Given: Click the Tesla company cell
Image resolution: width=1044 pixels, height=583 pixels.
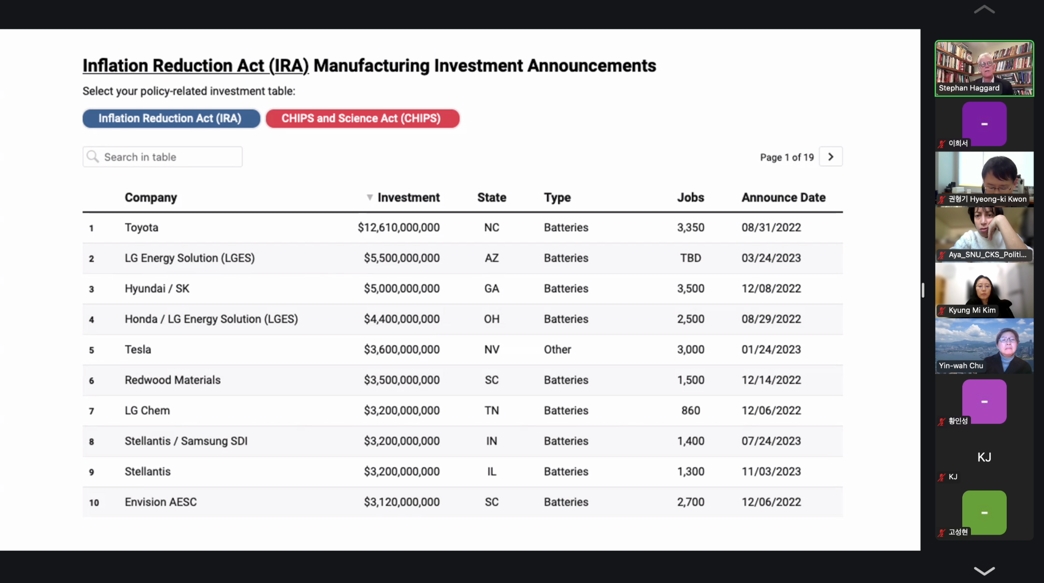Looking at the screenshot, I should [138, 349].
